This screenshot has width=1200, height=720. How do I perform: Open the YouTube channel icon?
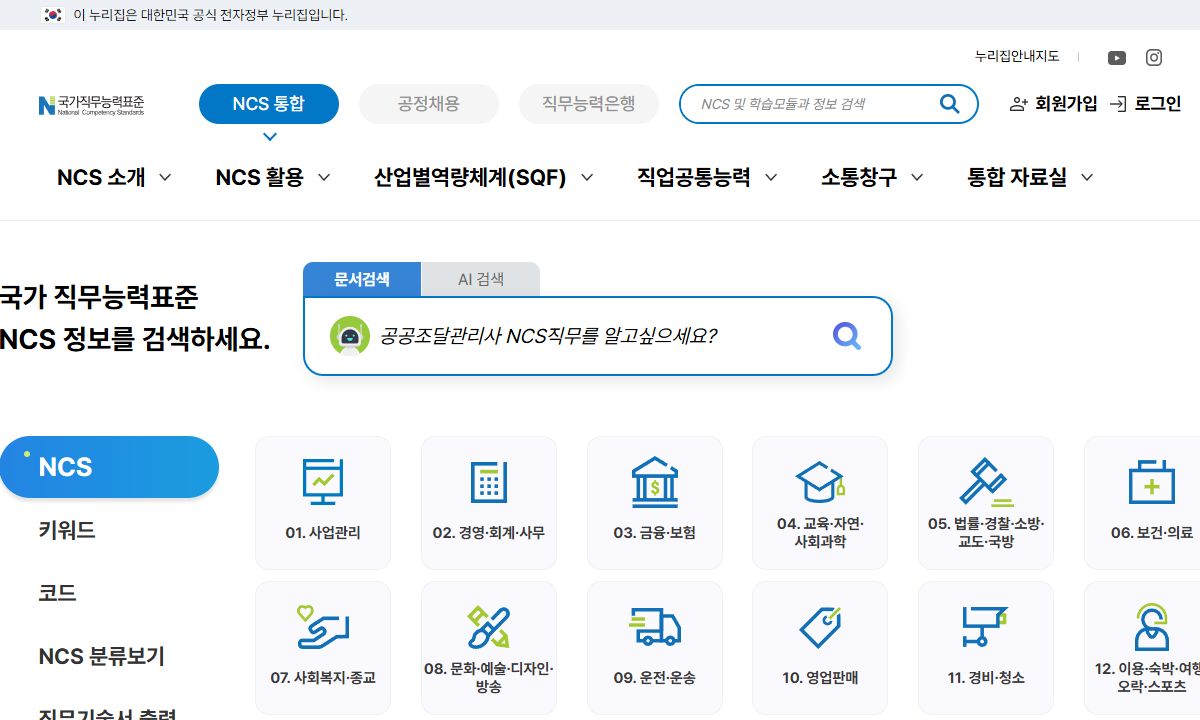(1117, 58)
